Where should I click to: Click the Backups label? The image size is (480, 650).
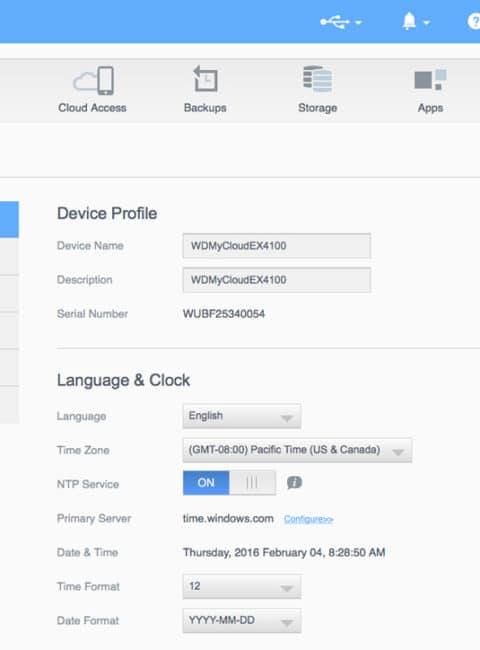(205, 108)
